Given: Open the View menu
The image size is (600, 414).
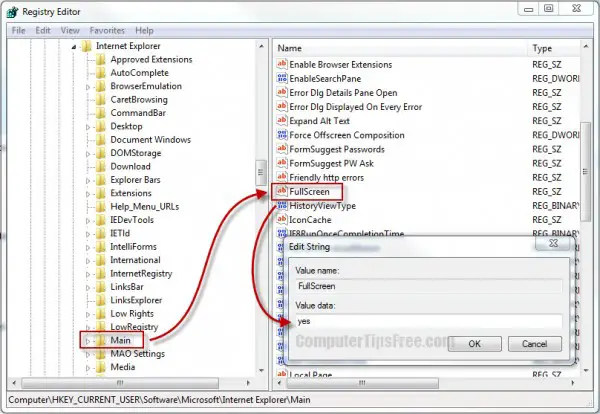Looking at the screenshot, I should pos(70,30).
